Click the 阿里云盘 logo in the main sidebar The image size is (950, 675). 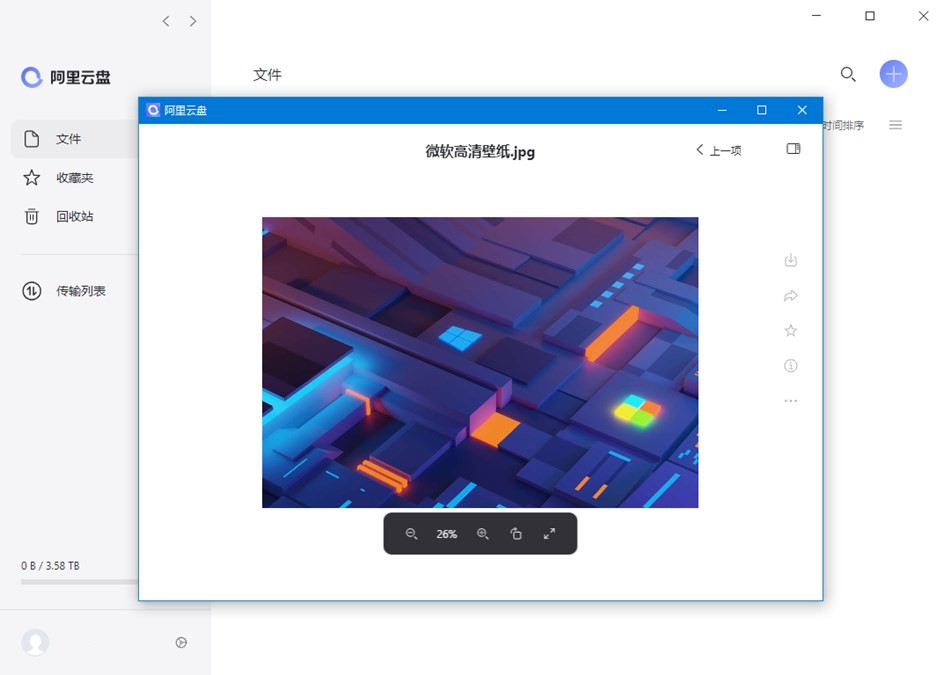(65, 77)
